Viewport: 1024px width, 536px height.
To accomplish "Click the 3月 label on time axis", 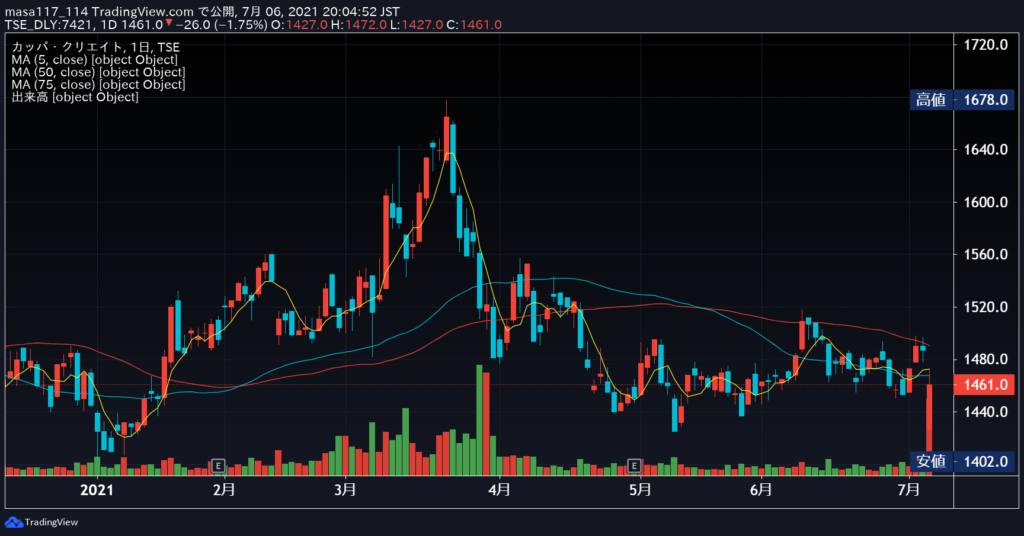I will click(345, 490).
